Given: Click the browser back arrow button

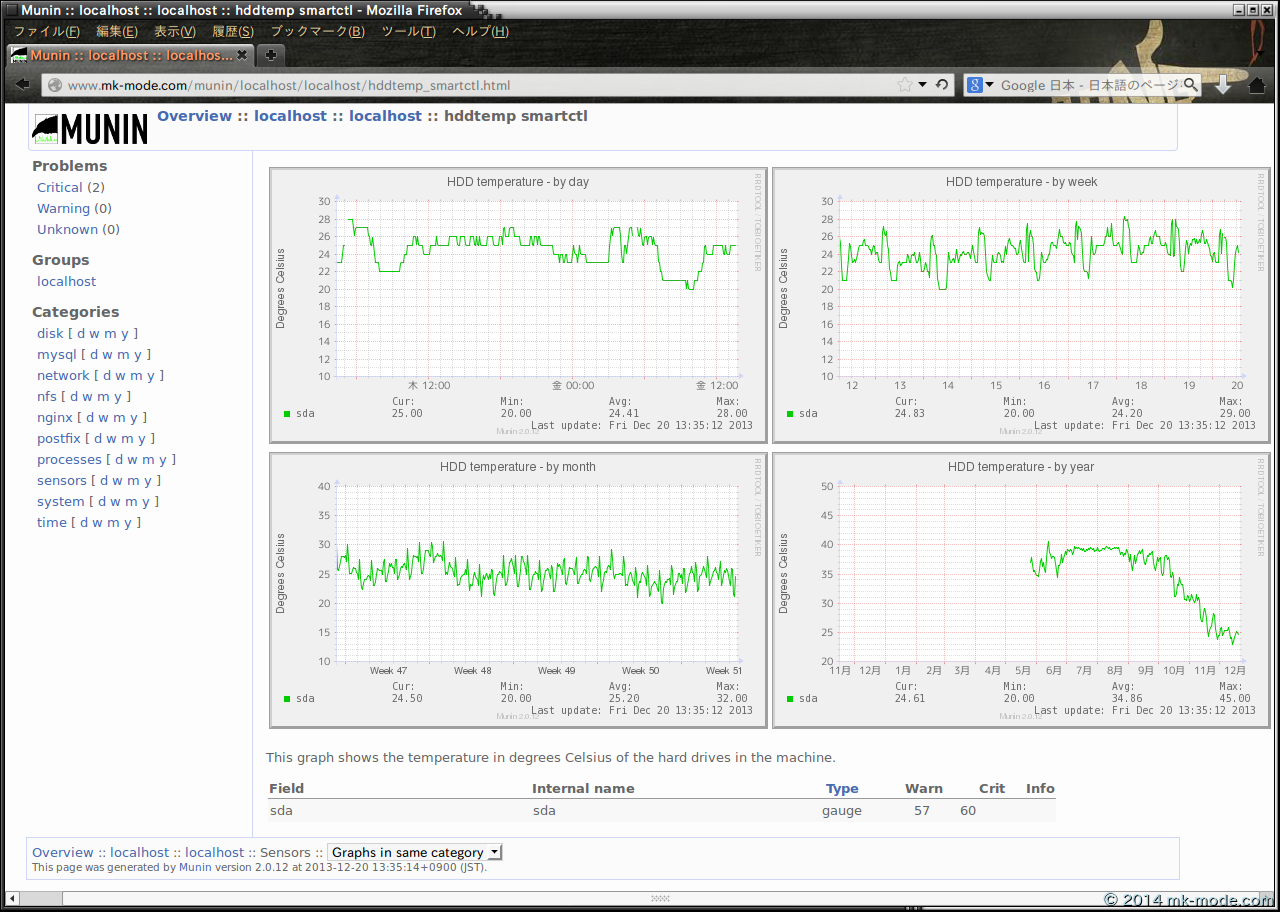Looking at the screenshot, I should 22,85.
